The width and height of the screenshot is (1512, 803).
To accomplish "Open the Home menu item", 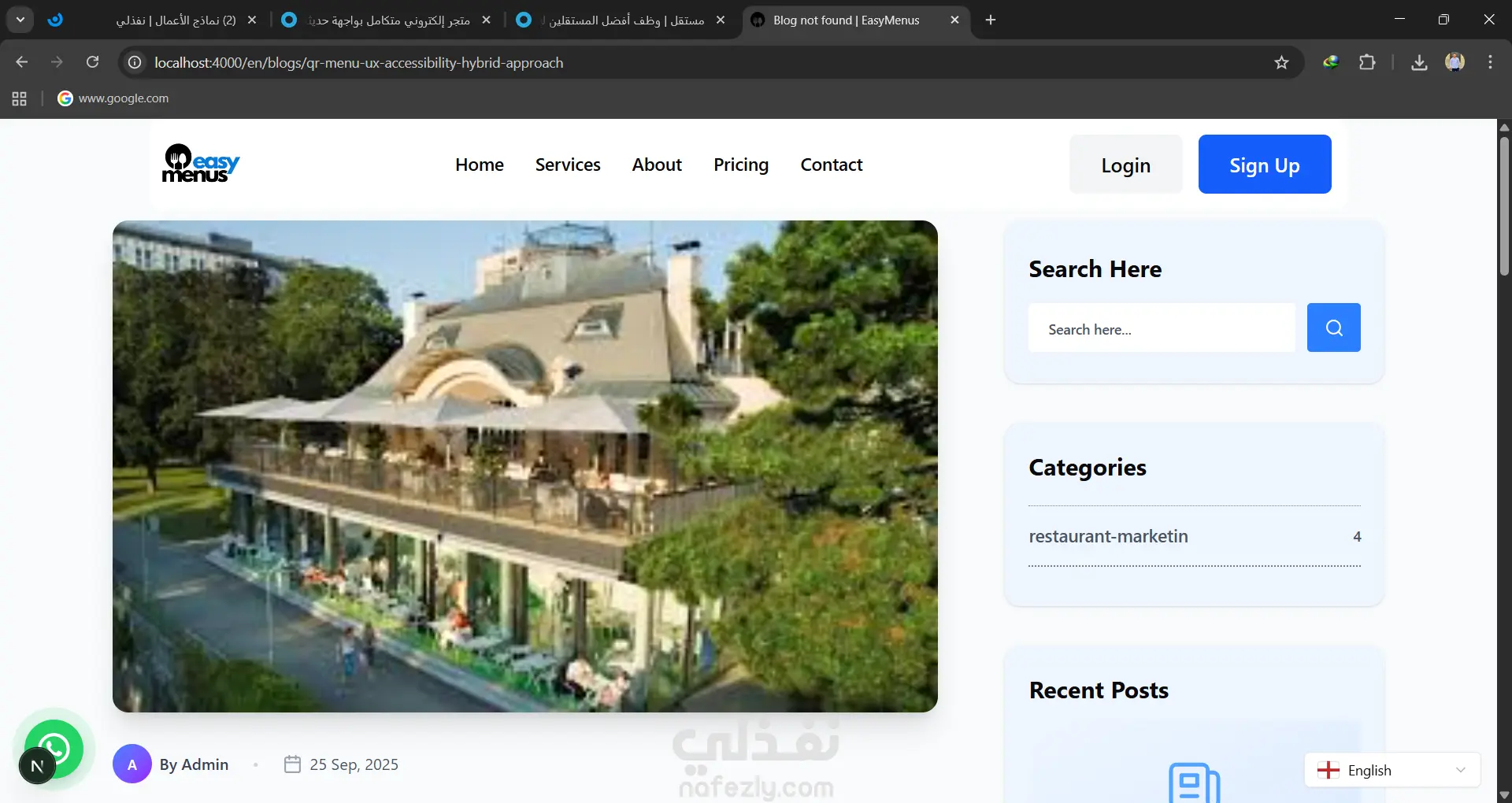I will [x=480, y=165].
